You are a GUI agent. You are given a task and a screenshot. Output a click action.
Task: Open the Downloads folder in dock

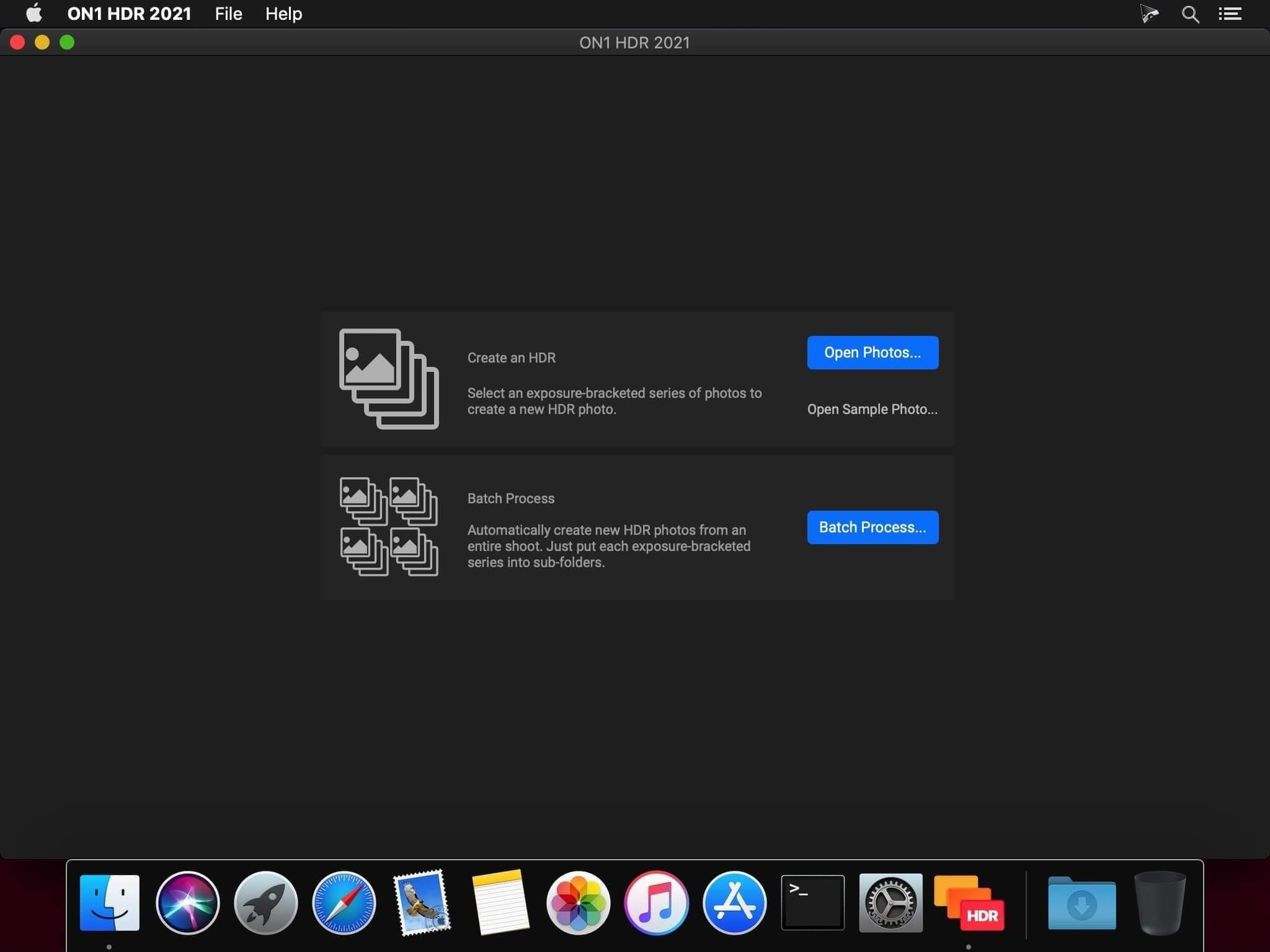tap(1081, 902)
